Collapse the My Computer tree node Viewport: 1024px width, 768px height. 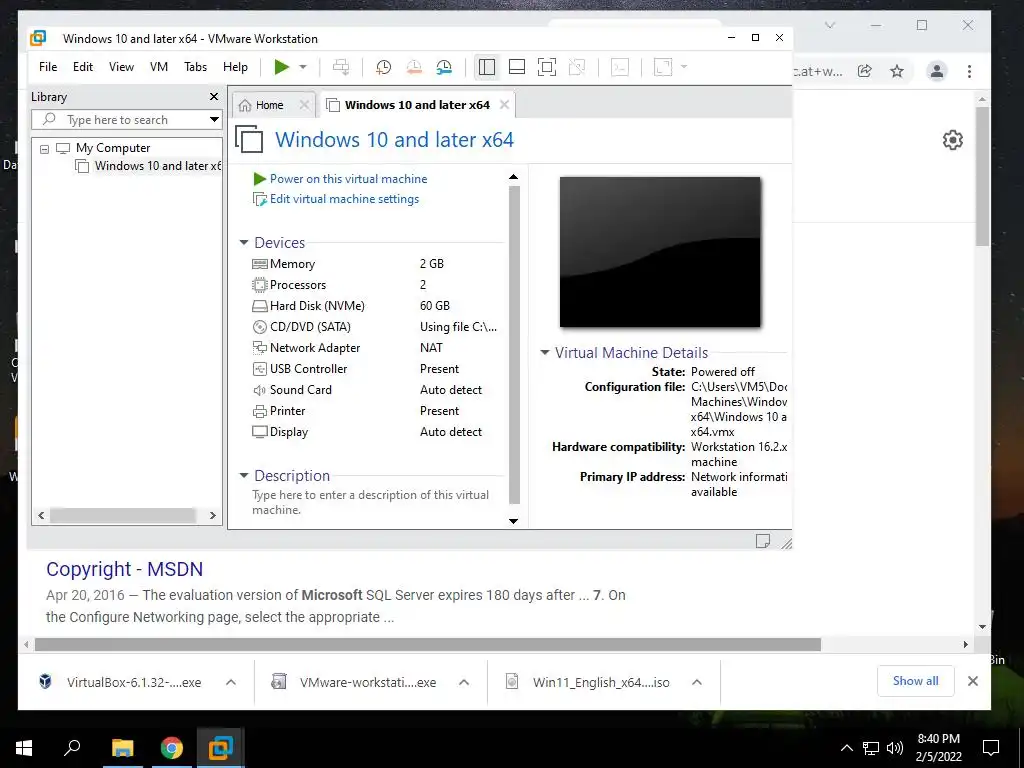click(44, 149)
